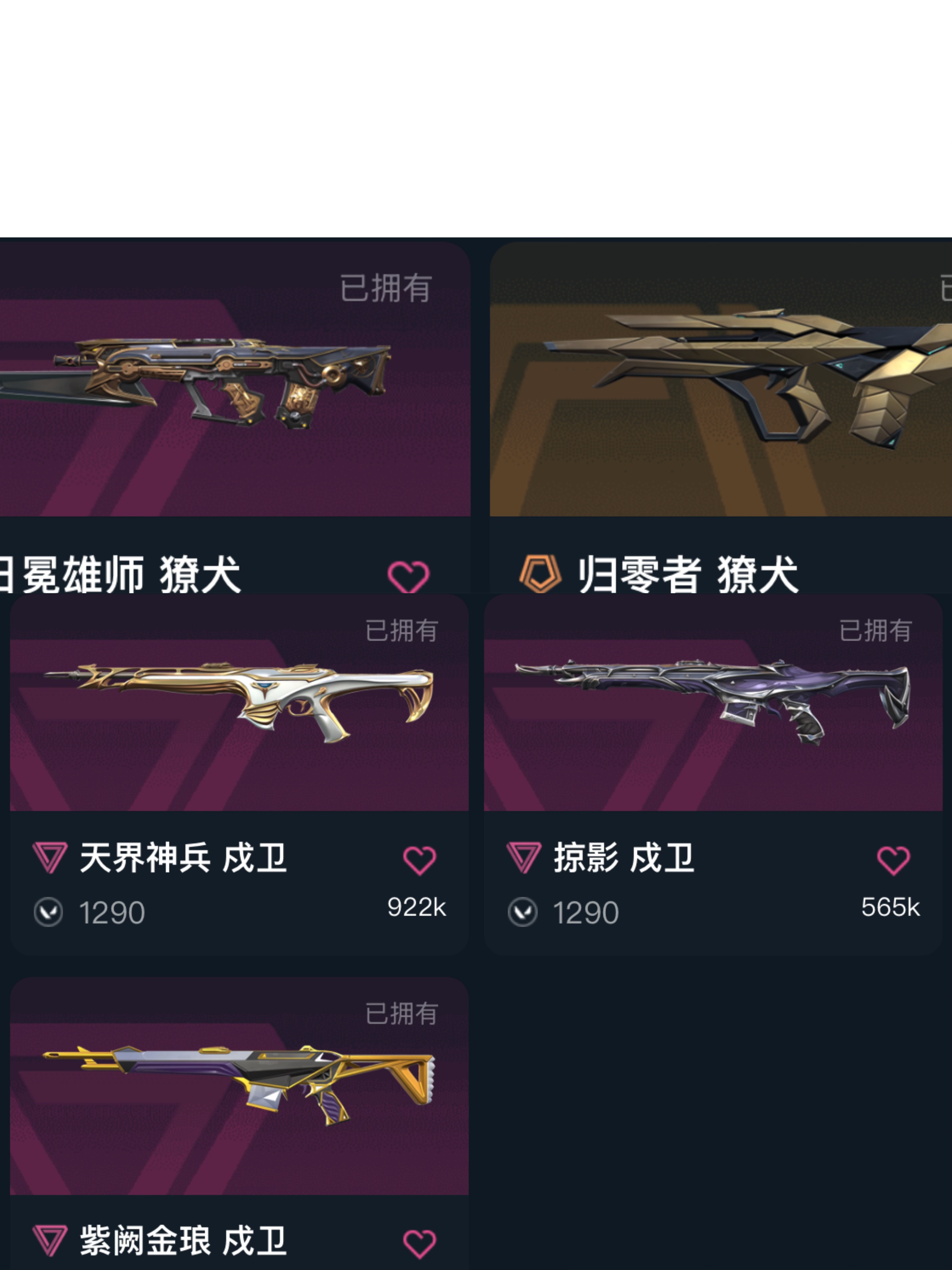The width and height of the screenshot is (952, 1270).
Task: Click the 已拥有 label on 掠影 card
Action: pos(875,630)
